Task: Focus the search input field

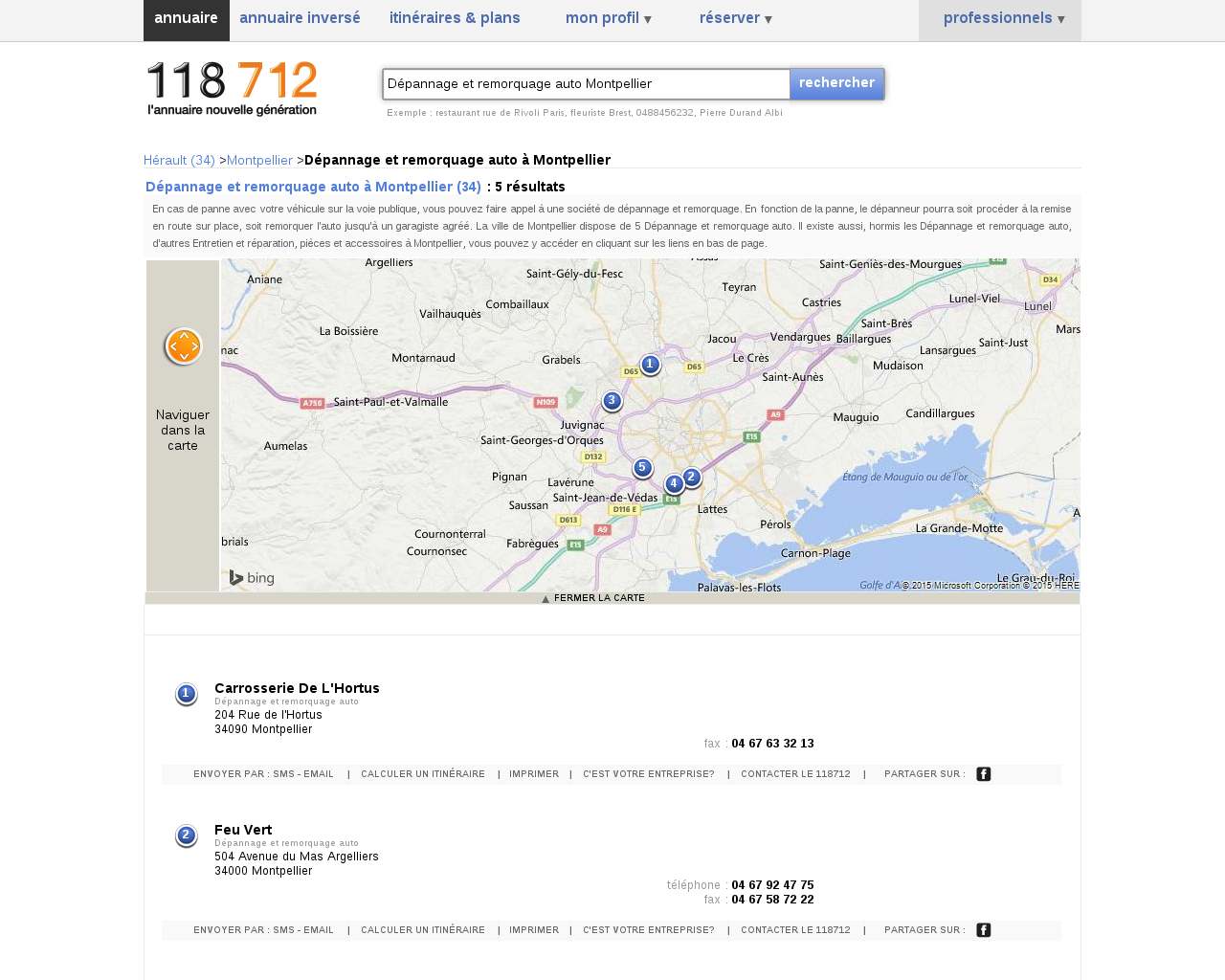Action: (587, 84)
